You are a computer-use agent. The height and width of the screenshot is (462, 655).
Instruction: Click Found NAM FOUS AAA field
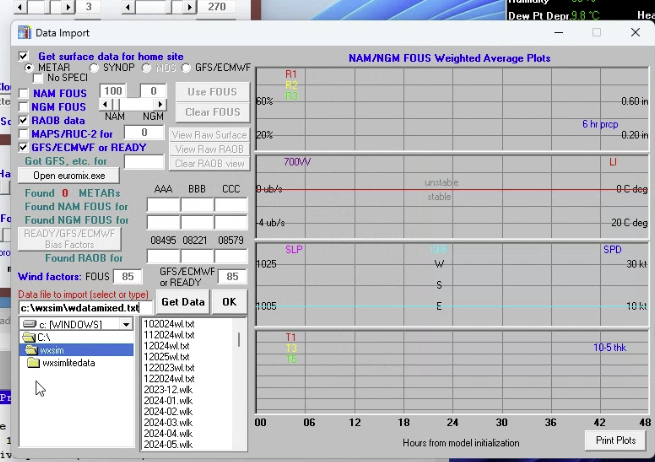point(163,205)
